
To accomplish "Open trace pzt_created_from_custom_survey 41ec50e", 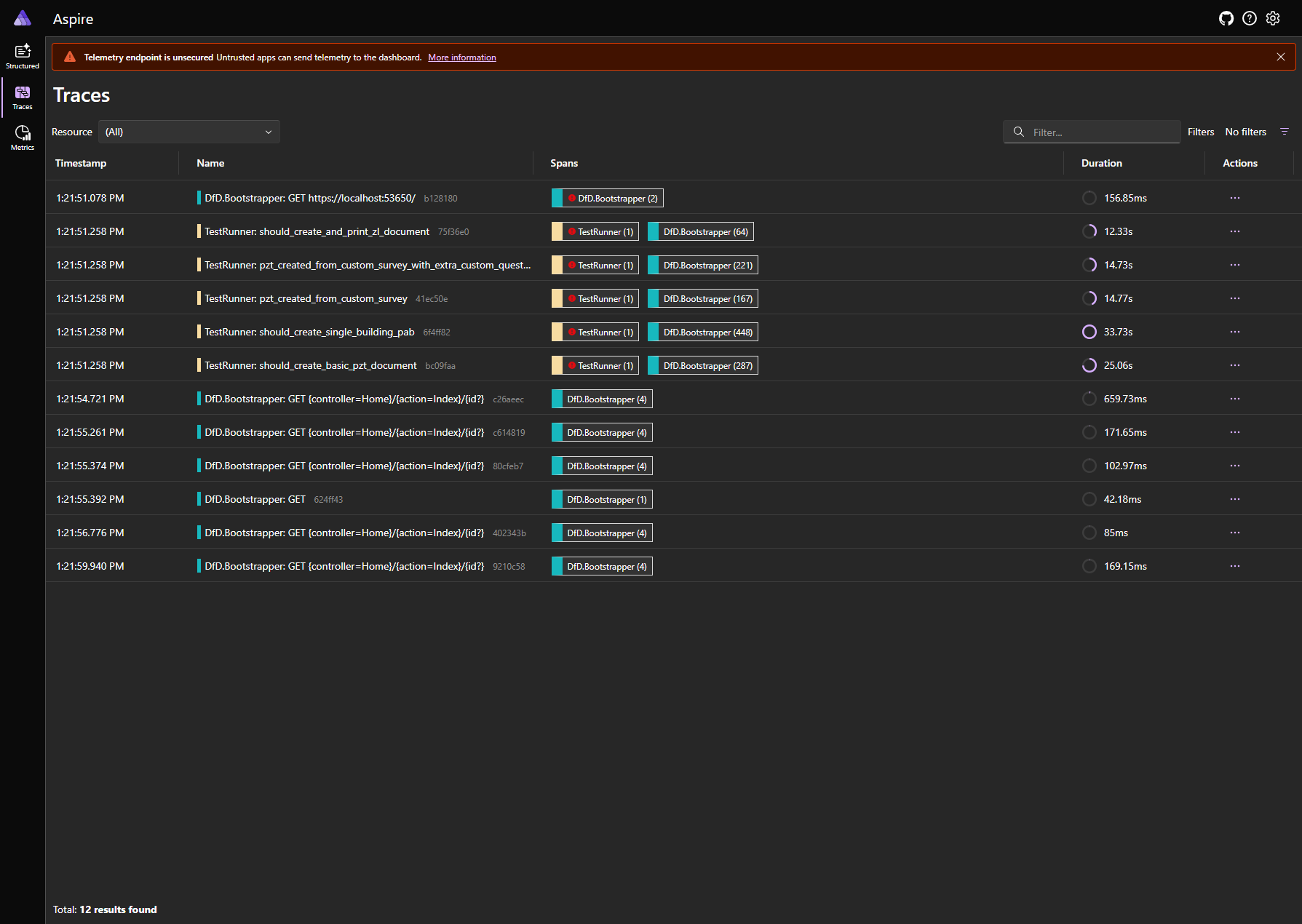I will point(306,298).
